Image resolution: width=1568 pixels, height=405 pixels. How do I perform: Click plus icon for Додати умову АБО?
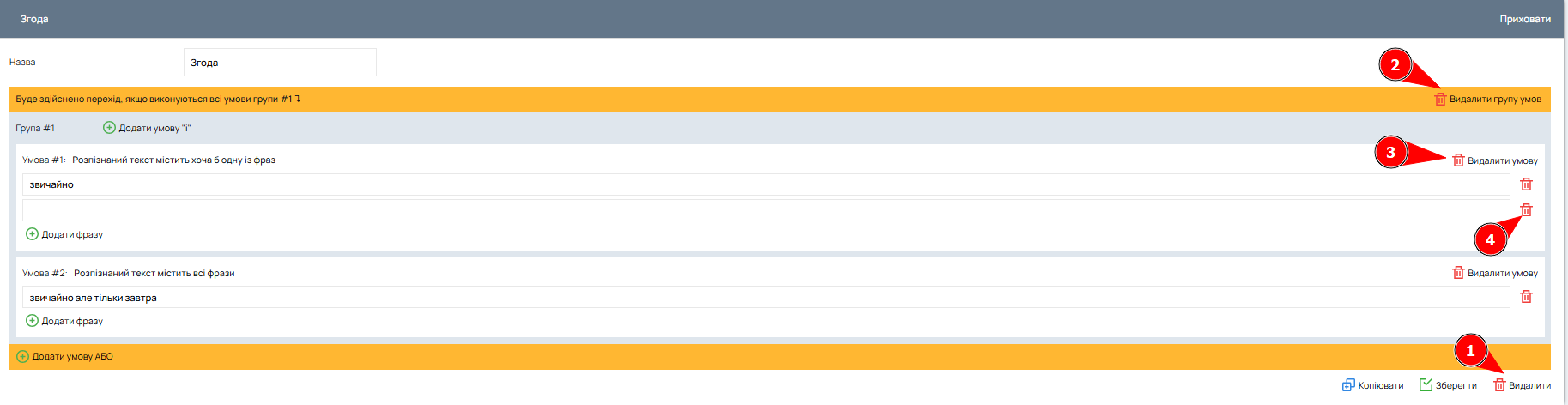(23, 356)
